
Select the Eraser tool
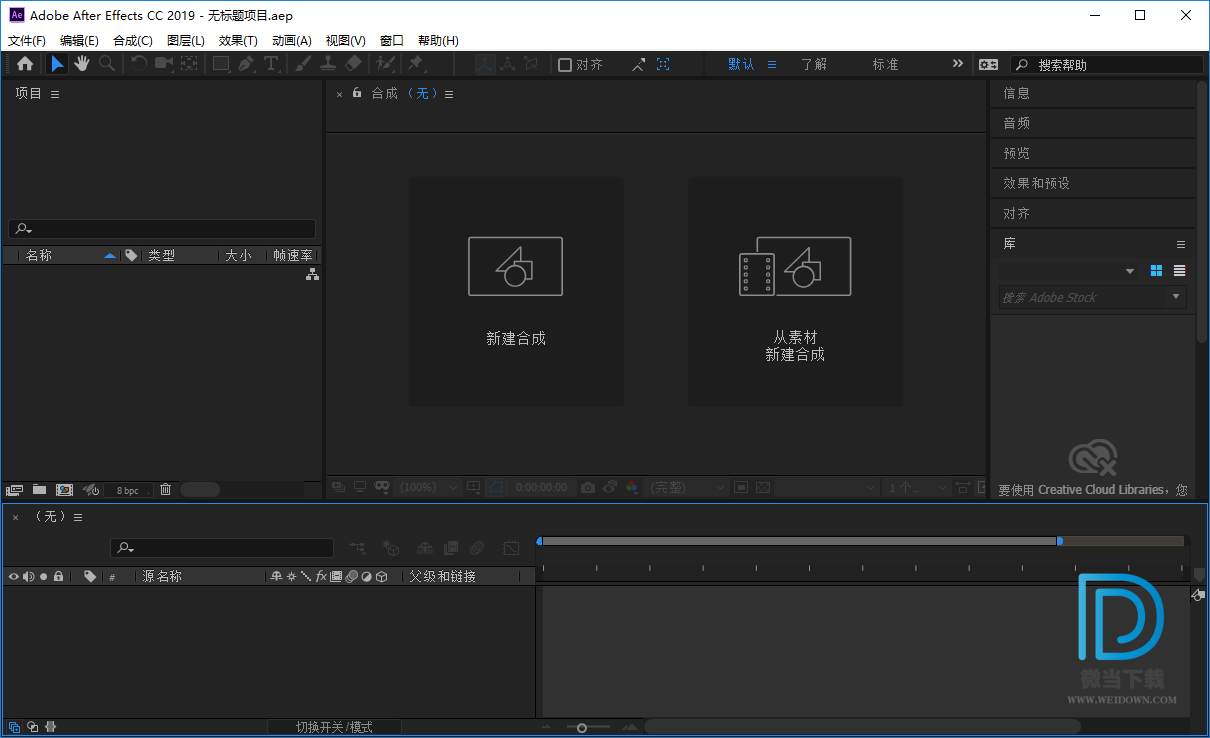pos(353,64)
